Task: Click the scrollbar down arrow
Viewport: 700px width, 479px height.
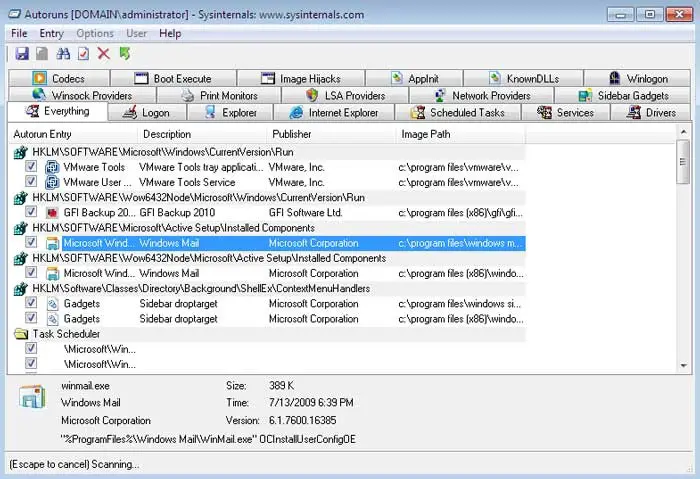Action: tap(683, 366)
